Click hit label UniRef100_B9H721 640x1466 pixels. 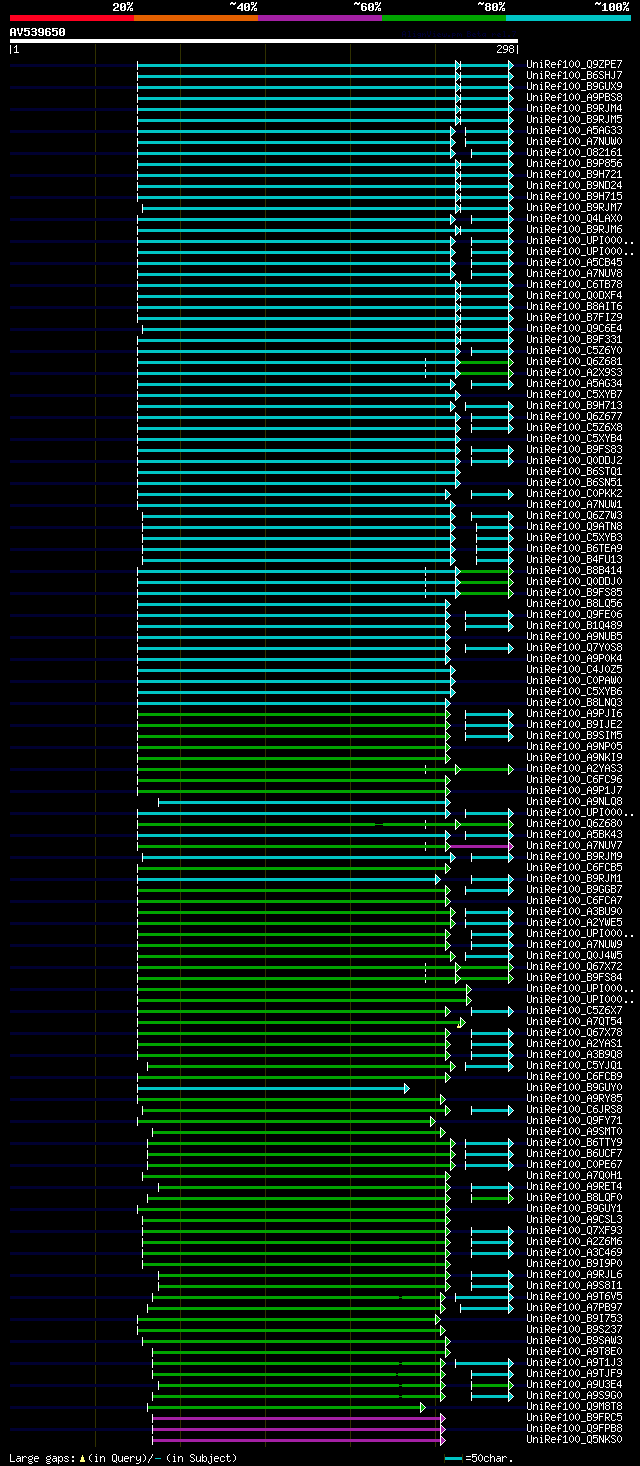click(x=574, y=174)
